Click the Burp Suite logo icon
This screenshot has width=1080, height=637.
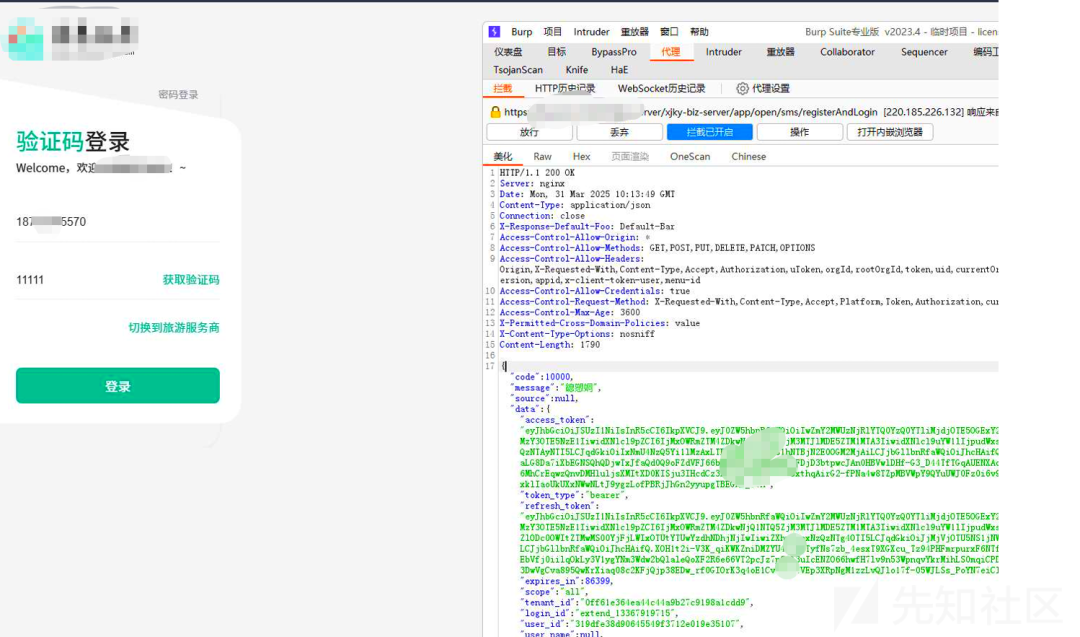click(x=494, y=32)
